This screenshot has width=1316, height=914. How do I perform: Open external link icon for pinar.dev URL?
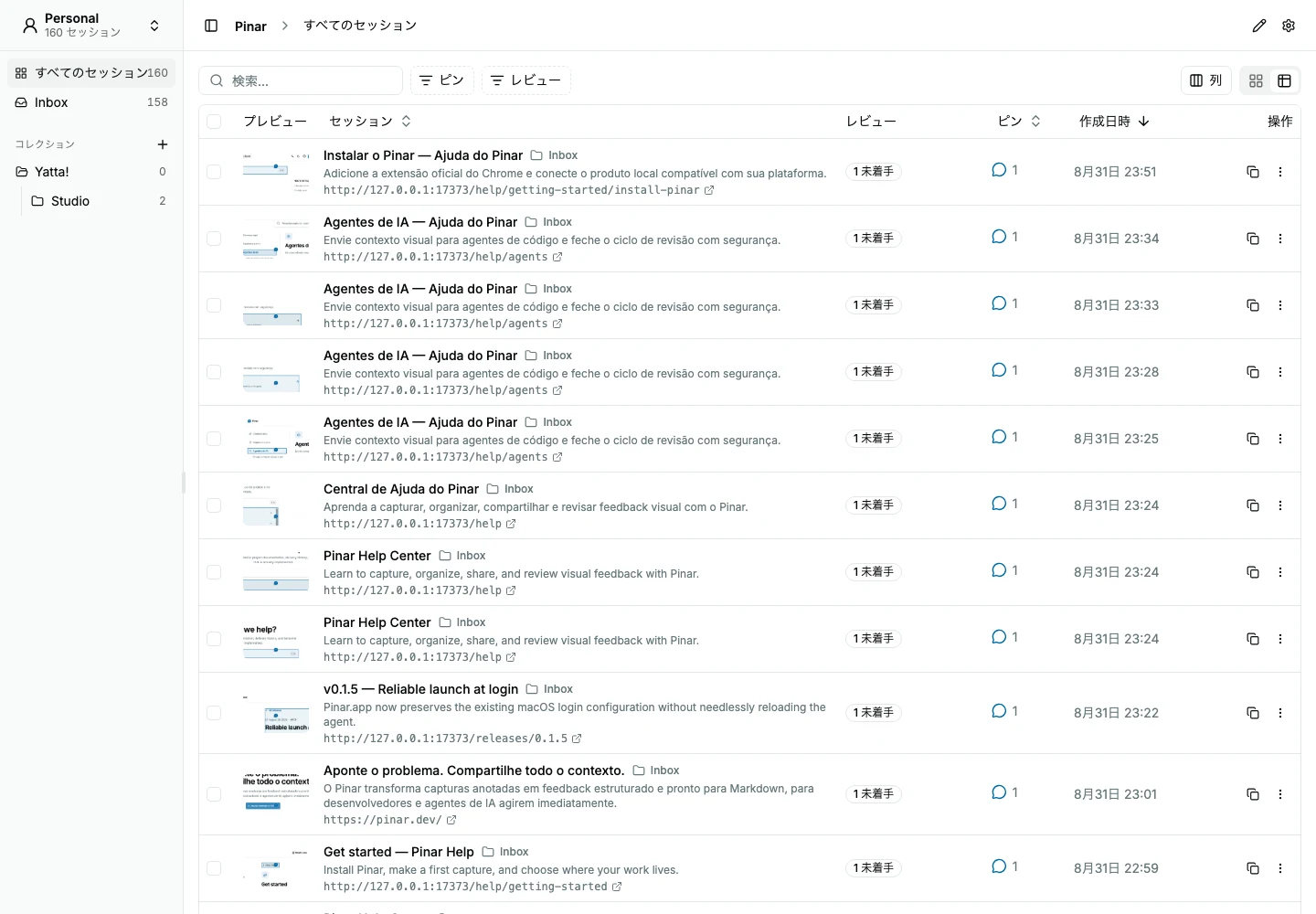(451, 820)
